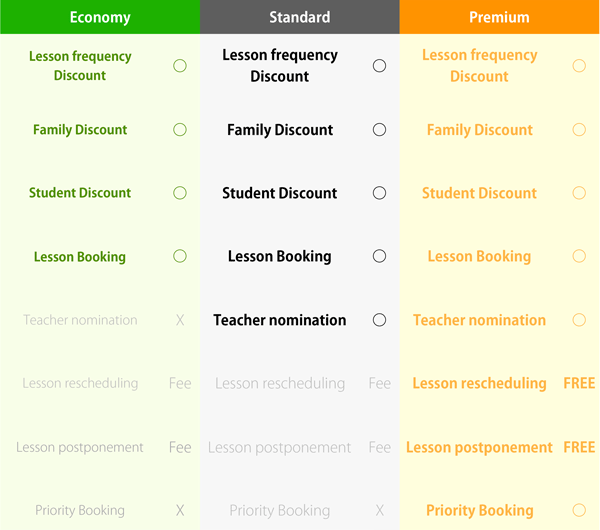Click the Standard Teacher nomination circle icon
600x530 pixels.
[x=379, y=320]
